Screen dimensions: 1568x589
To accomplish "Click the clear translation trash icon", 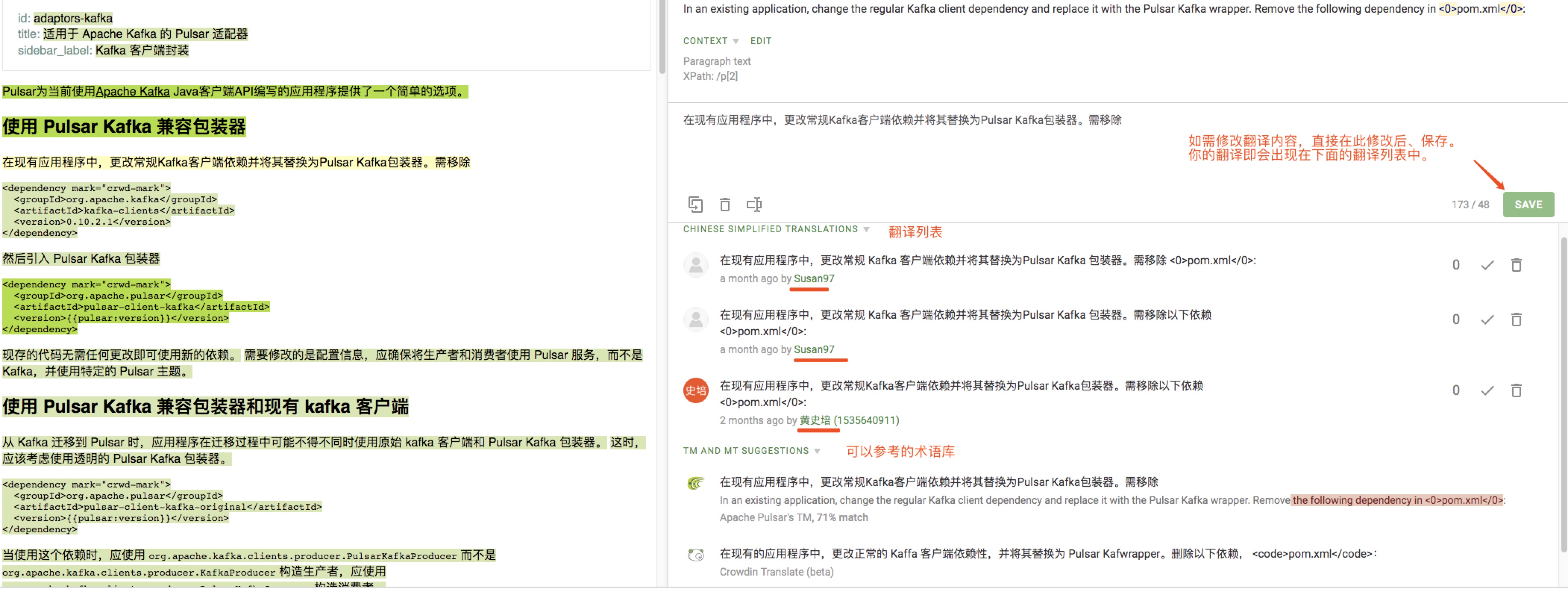I will [x=724, y=205].
